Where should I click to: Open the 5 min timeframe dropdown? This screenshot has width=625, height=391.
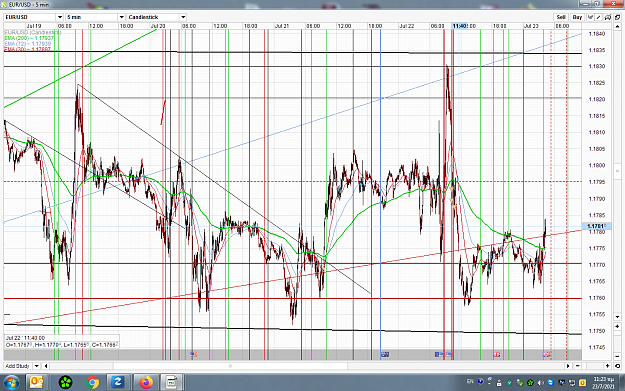(x=122, y=17)
